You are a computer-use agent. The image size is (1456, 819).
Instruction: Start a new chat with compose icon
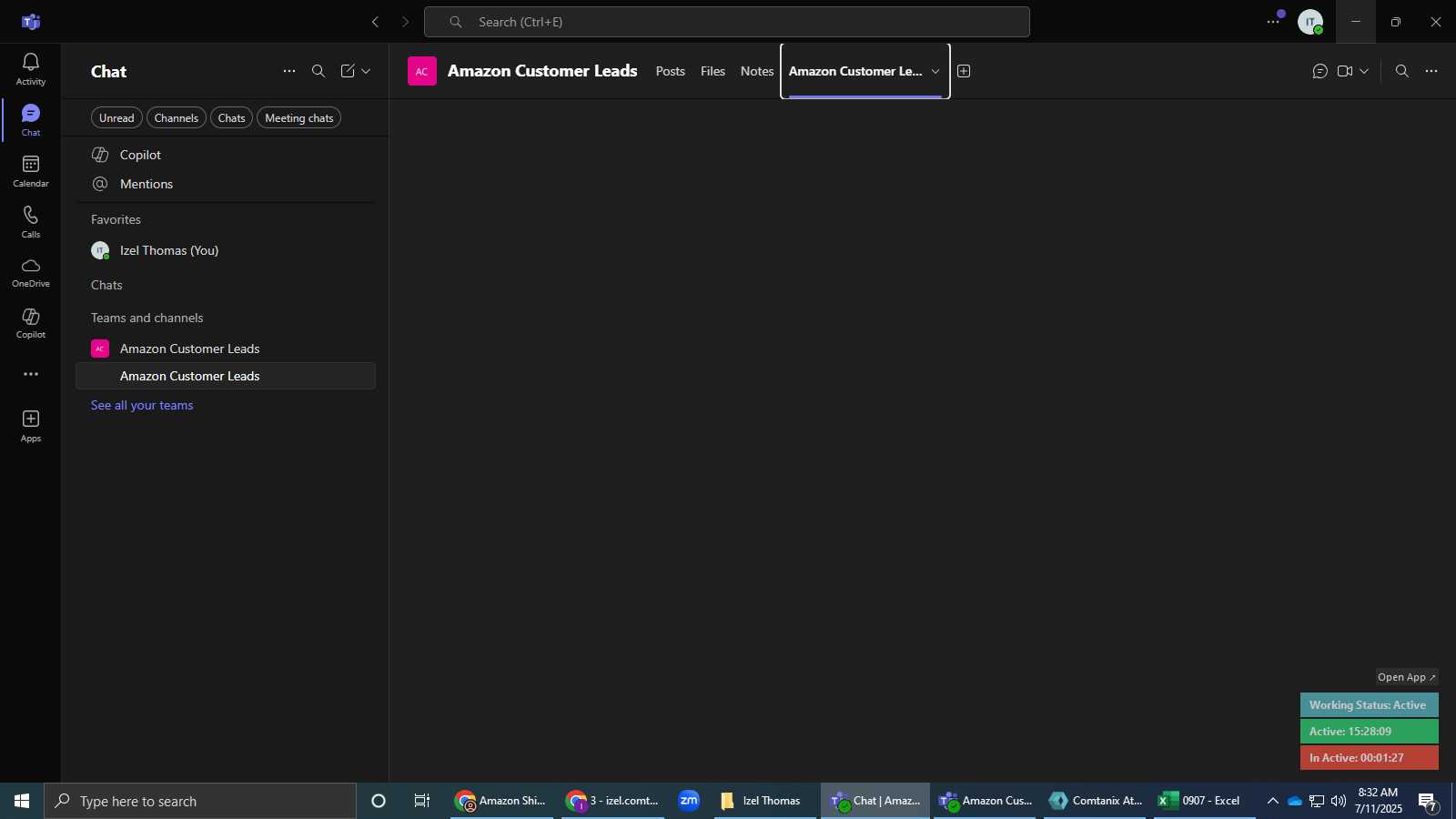point(348,71)
